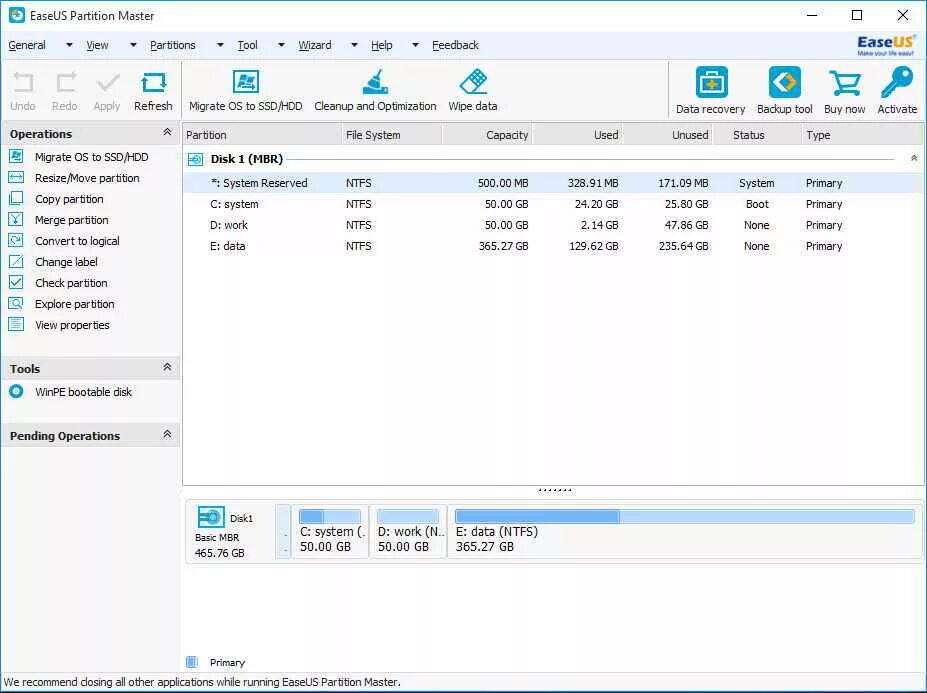This screenshot has width=927, height=693.
Task: Click the Disk 1 (MBR) disk icon
Action: (195, 159)
